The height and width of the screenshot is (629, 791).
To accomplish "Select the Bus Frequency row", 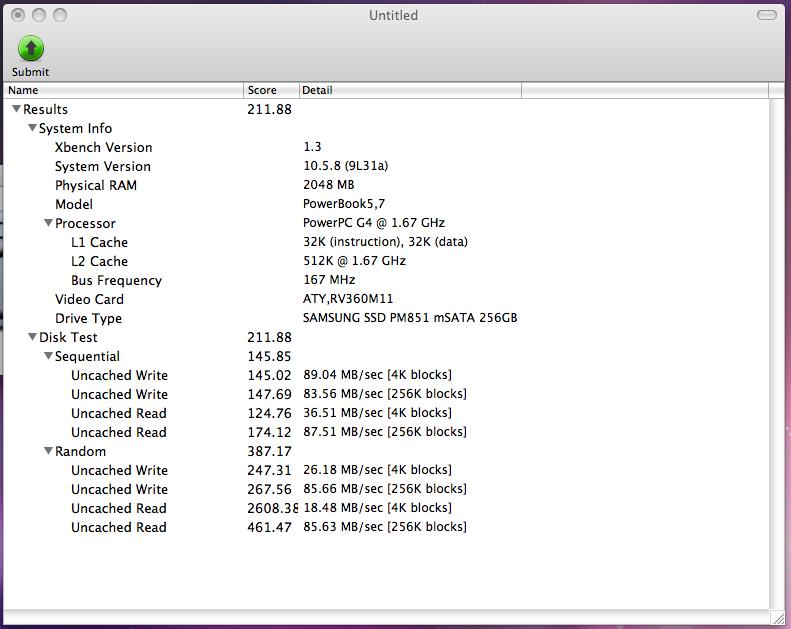I will (x=386, y=280).
